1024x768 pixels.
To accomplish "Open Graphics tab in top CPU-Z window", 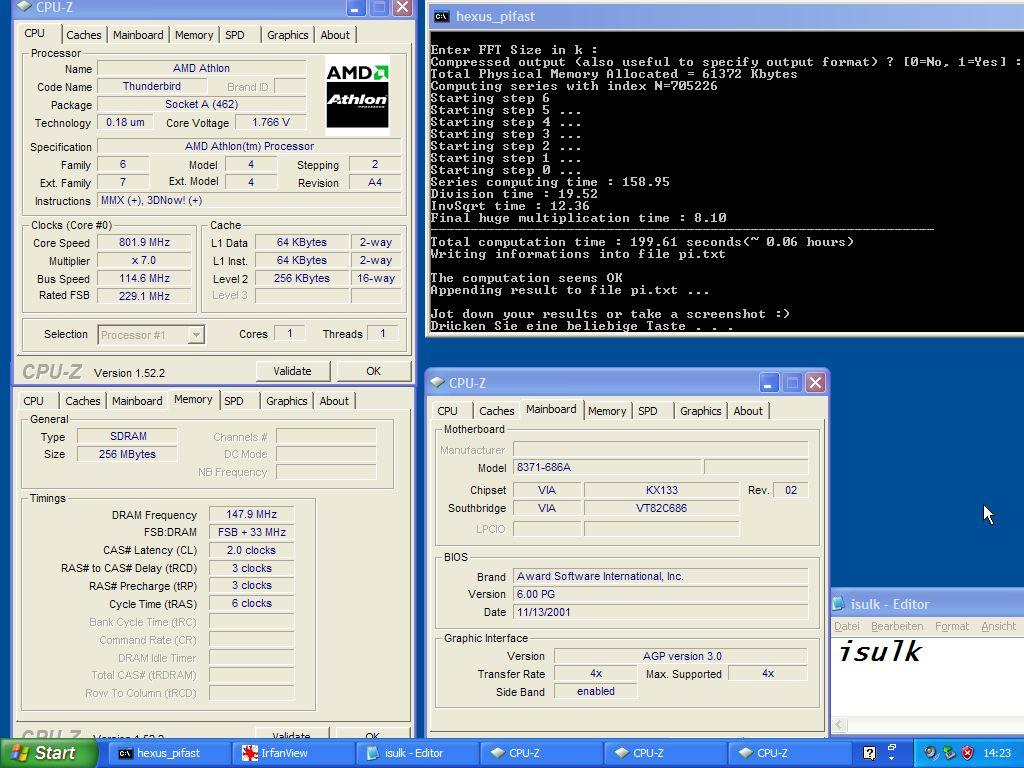I will click(x=287, y=35).
